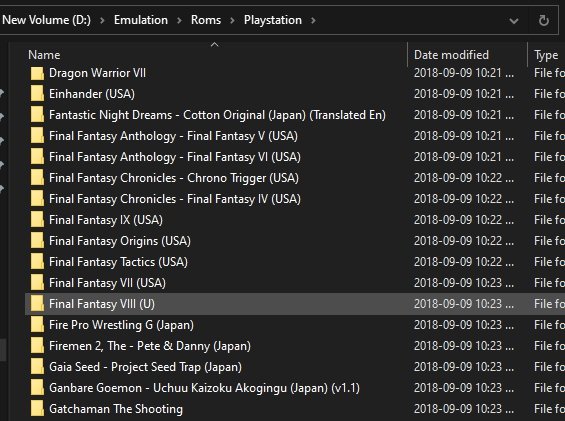Image resolution: width=565 pixels, height=421 pixels.
Task: Select the Dragon Warrior VII folder name
Action: (97, 73)
